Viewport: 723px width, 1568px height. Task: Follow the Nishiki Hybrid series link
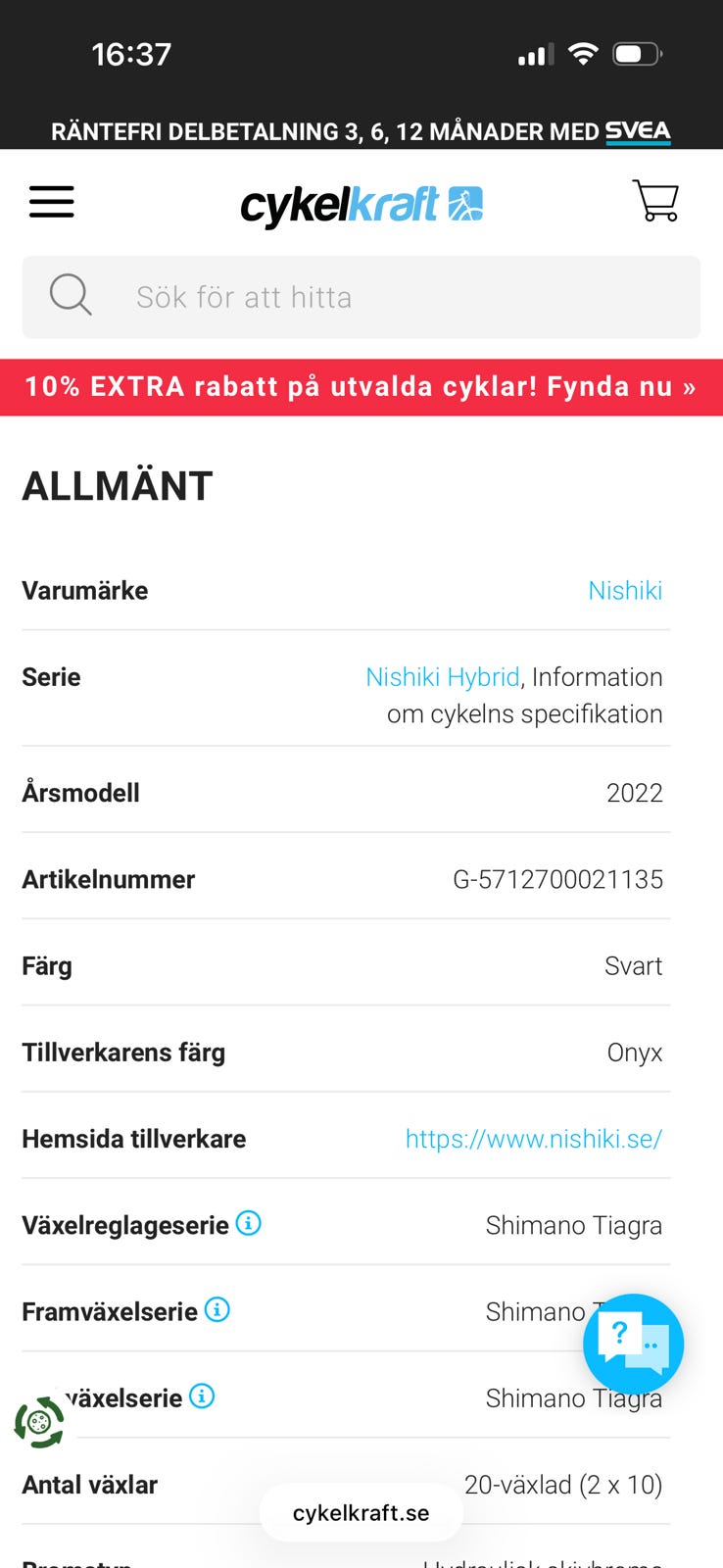(x=442, y=677)
